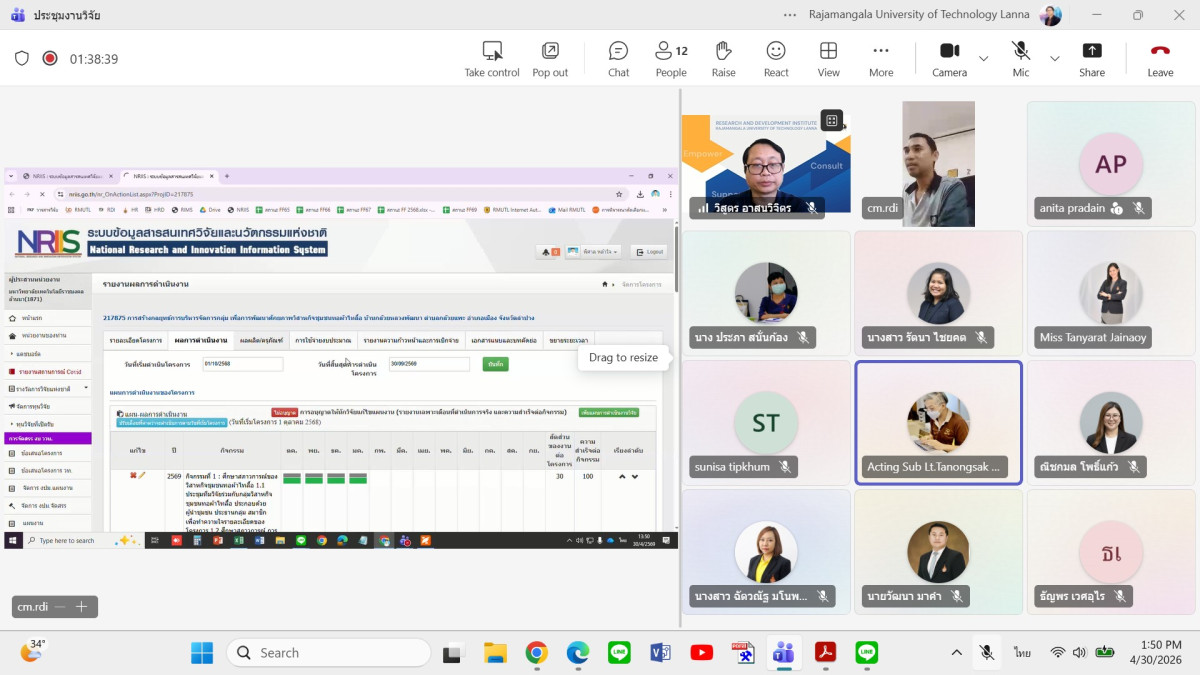Zoom in shared content with plus
The height and width of the screenshot is (675, 1200).
point(81,606)
